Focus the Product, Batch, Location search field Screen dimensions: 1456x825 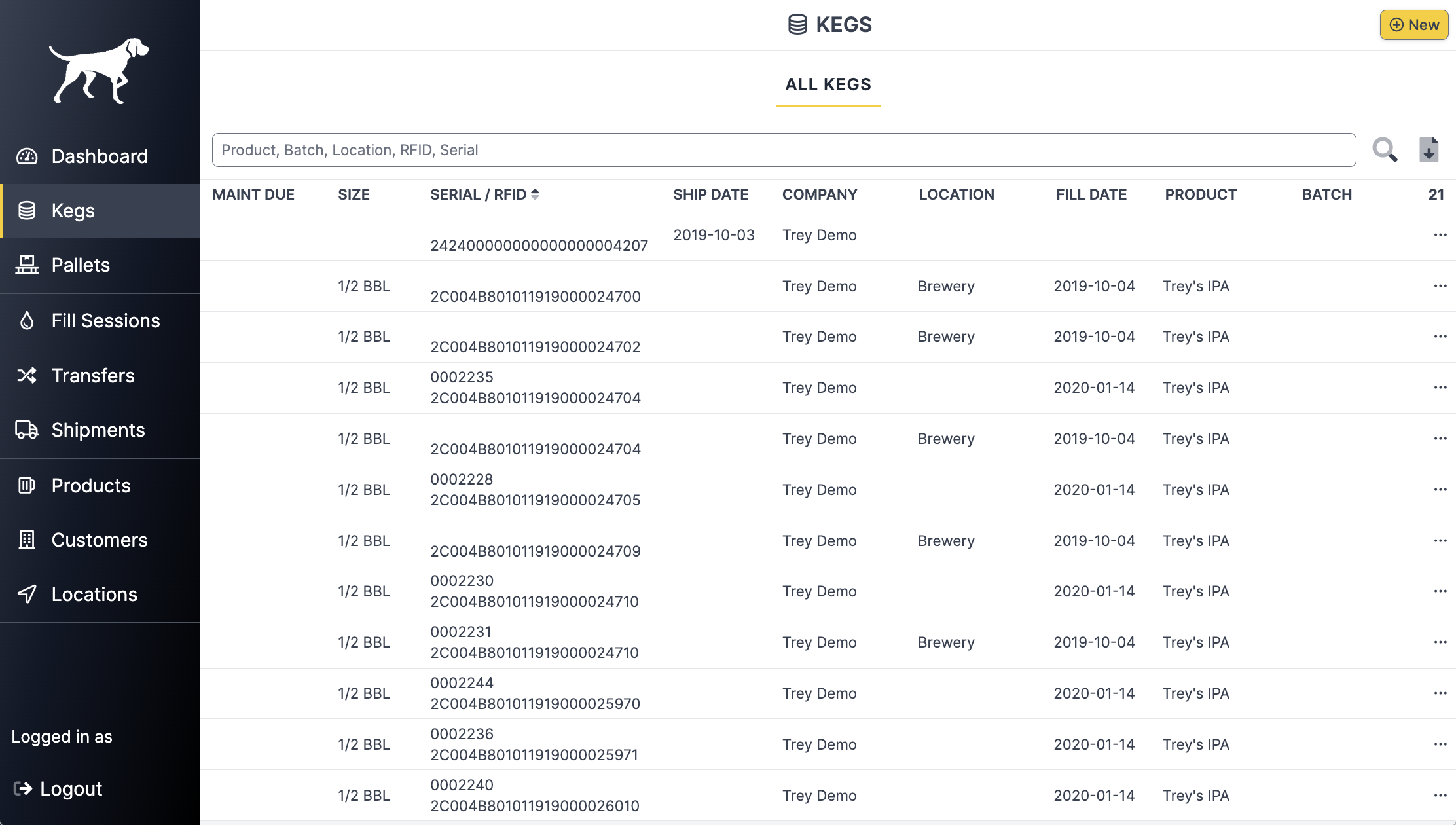point(783,150)
